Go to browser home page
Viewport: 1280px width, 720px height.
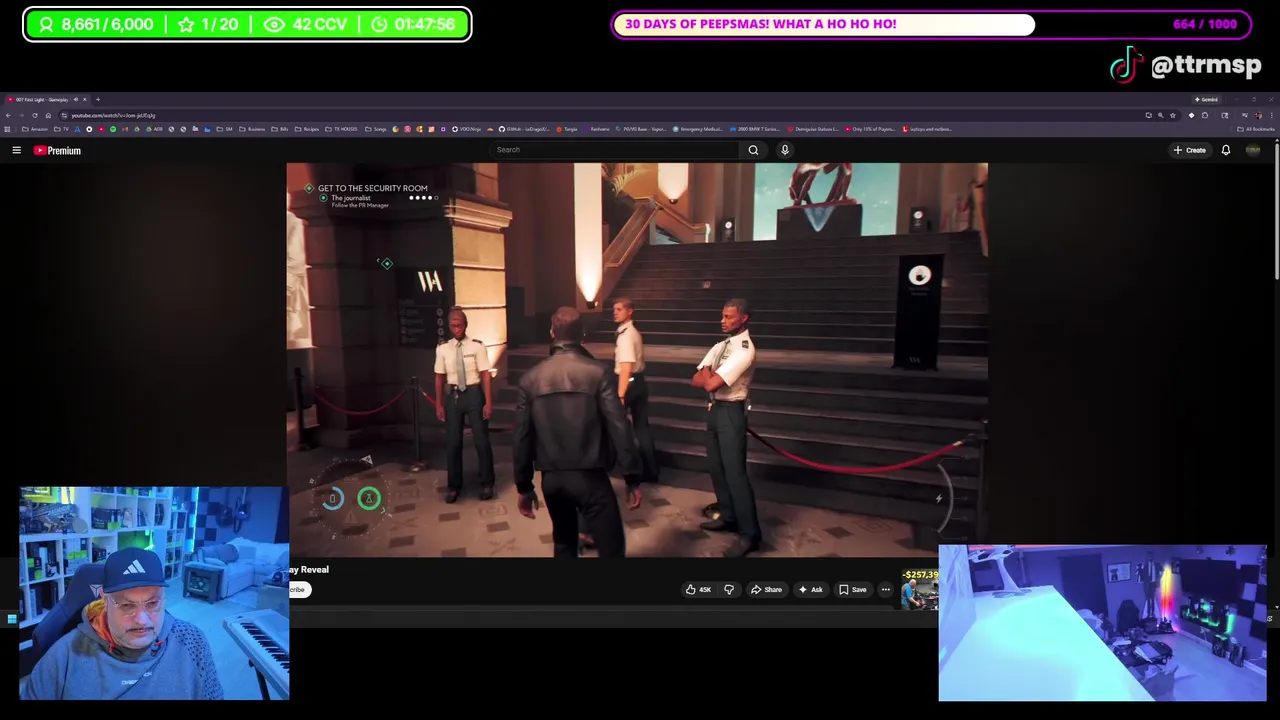point(48,115)
